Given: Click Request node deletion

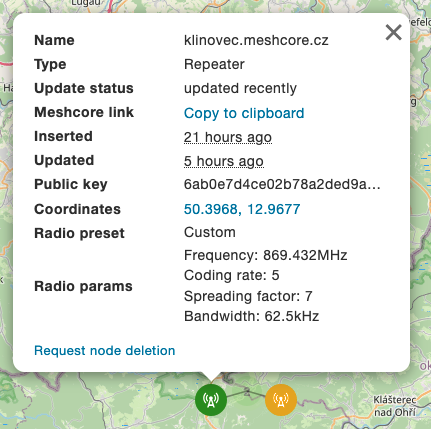Looking at the screenshot, I should pyautogui.click(x=105, y=350).
